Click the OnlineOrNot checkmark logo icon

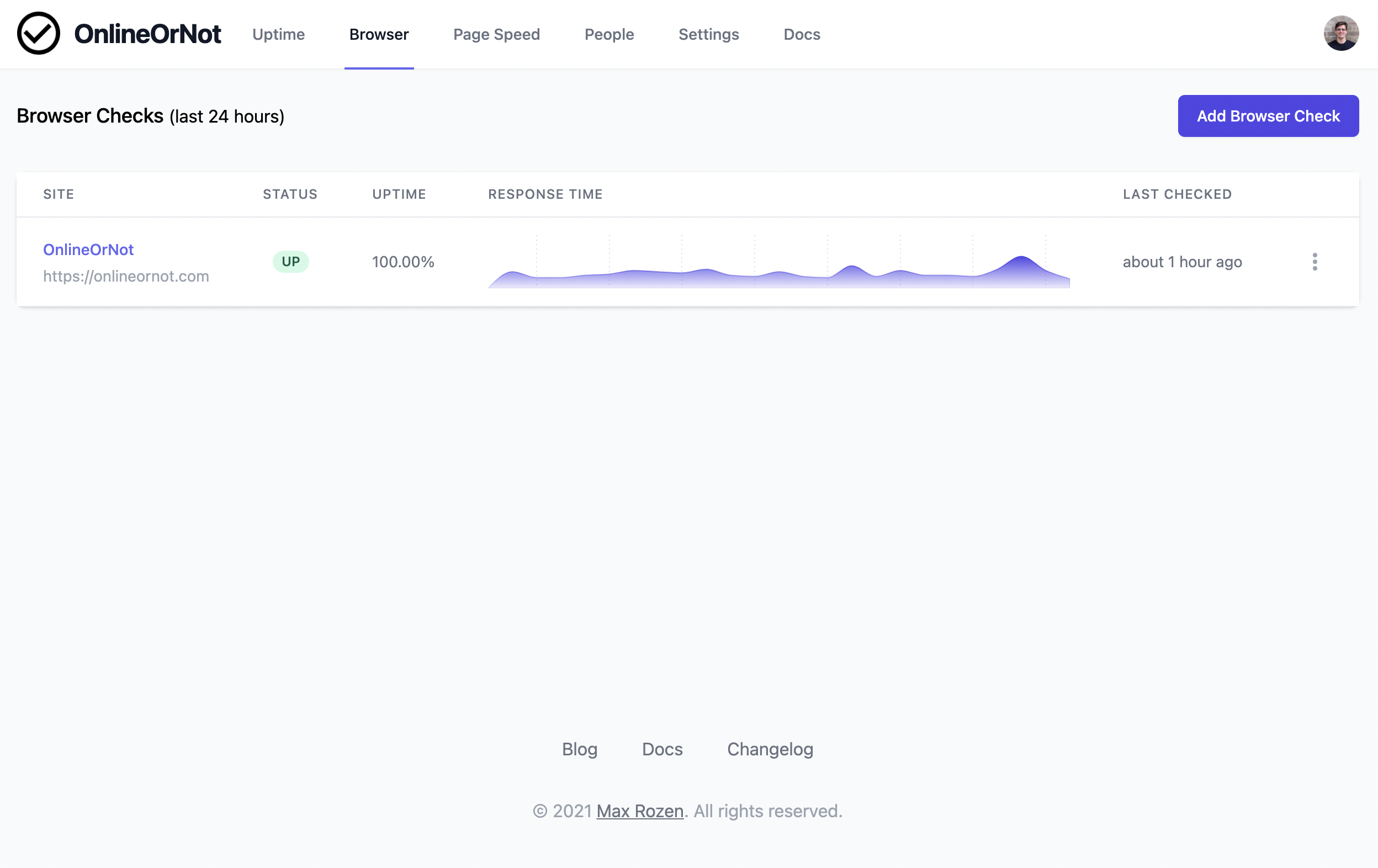pos(38,34)
